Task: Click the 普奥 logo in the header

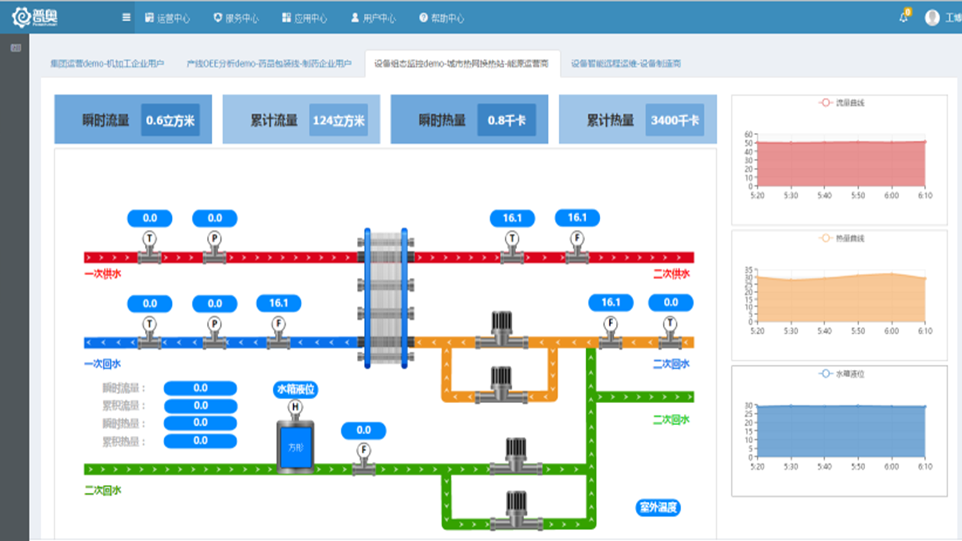Action: (x=35, y=17)
